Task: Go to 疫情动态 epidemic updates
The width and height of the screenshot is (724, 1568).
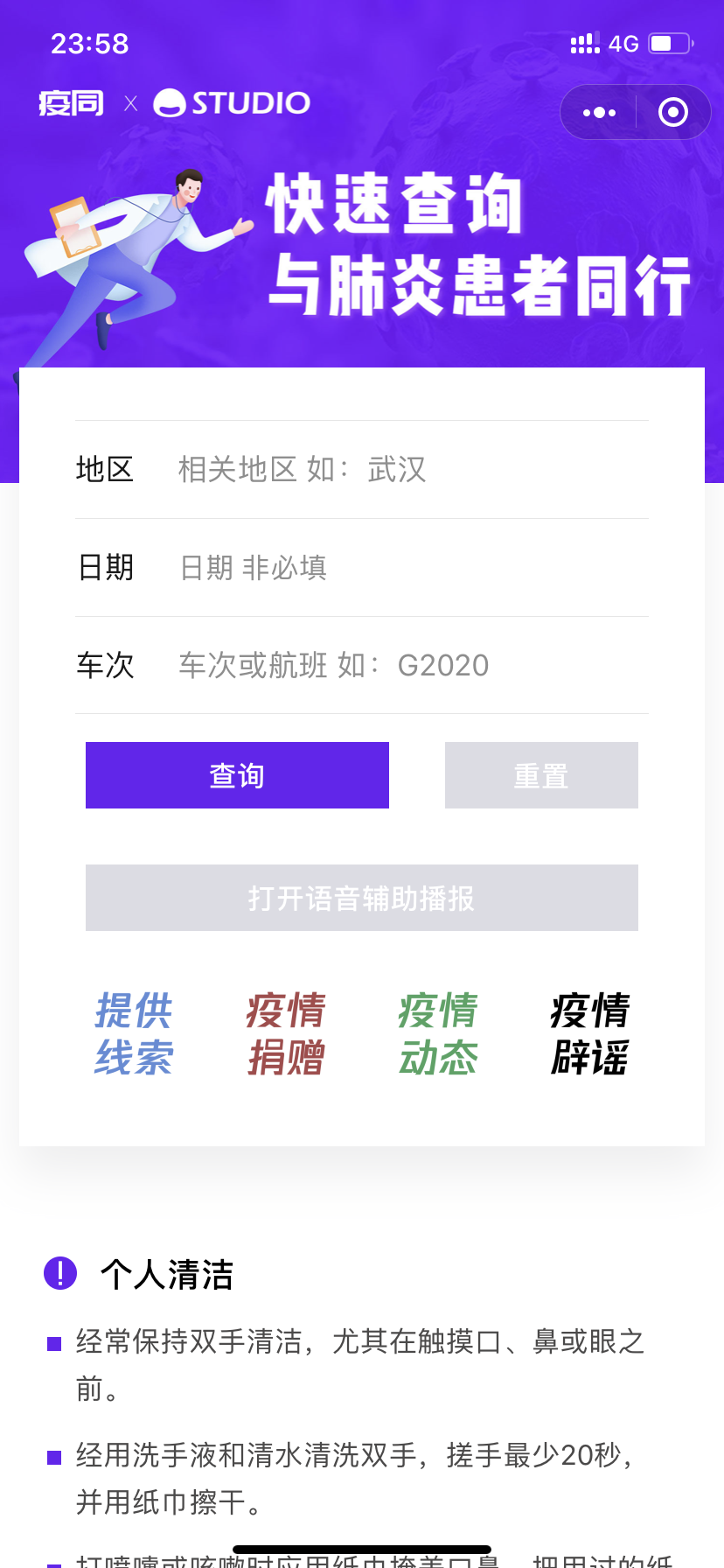Action: [x=438, y=1033]
